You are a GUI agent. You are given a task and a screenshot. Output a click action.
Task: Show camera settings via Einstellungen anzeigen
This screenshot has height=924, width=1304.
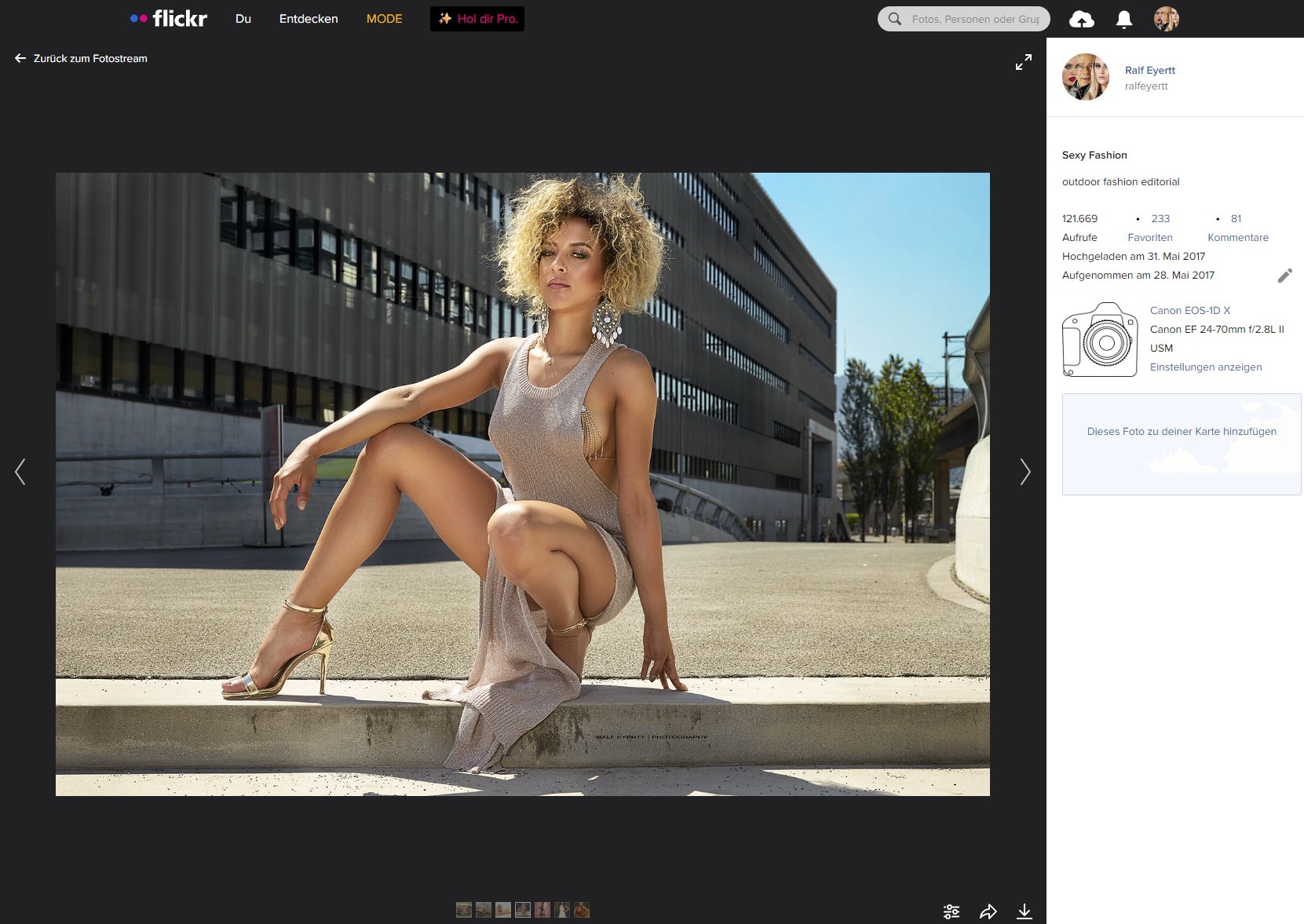[1206, 367]
